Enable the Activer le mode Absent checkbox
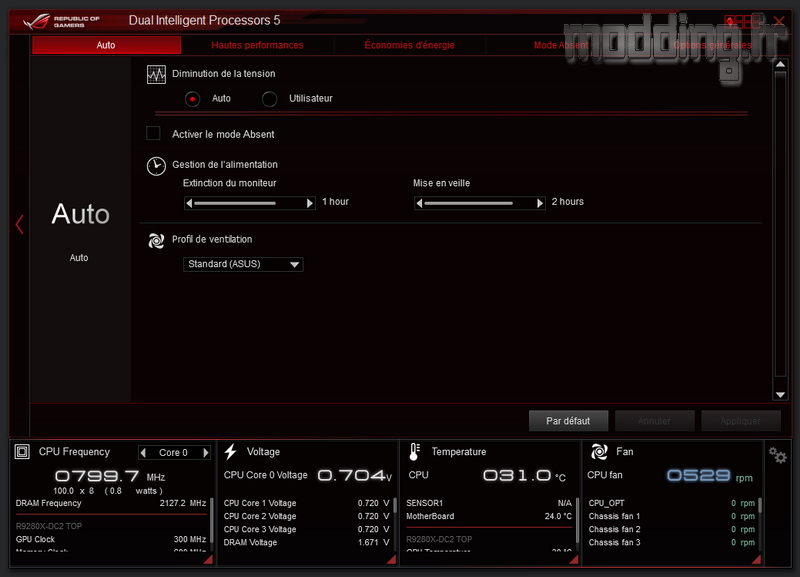The image size is (800, 577). (x=153, y=133)
